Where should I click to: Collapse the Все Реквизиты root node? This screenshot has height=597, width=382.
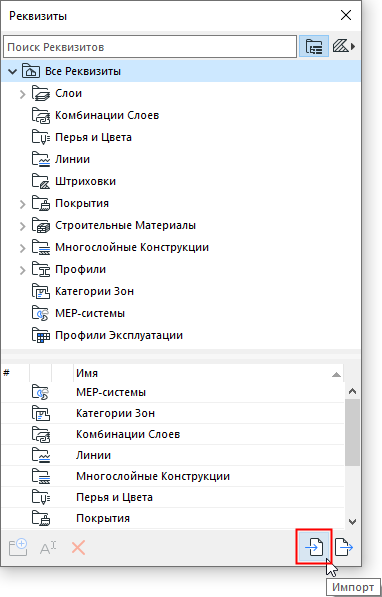click(13, 71)
